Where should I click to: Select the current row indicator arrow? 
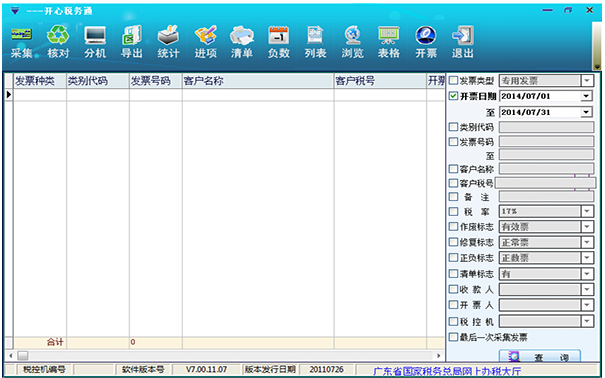point(9,94)
